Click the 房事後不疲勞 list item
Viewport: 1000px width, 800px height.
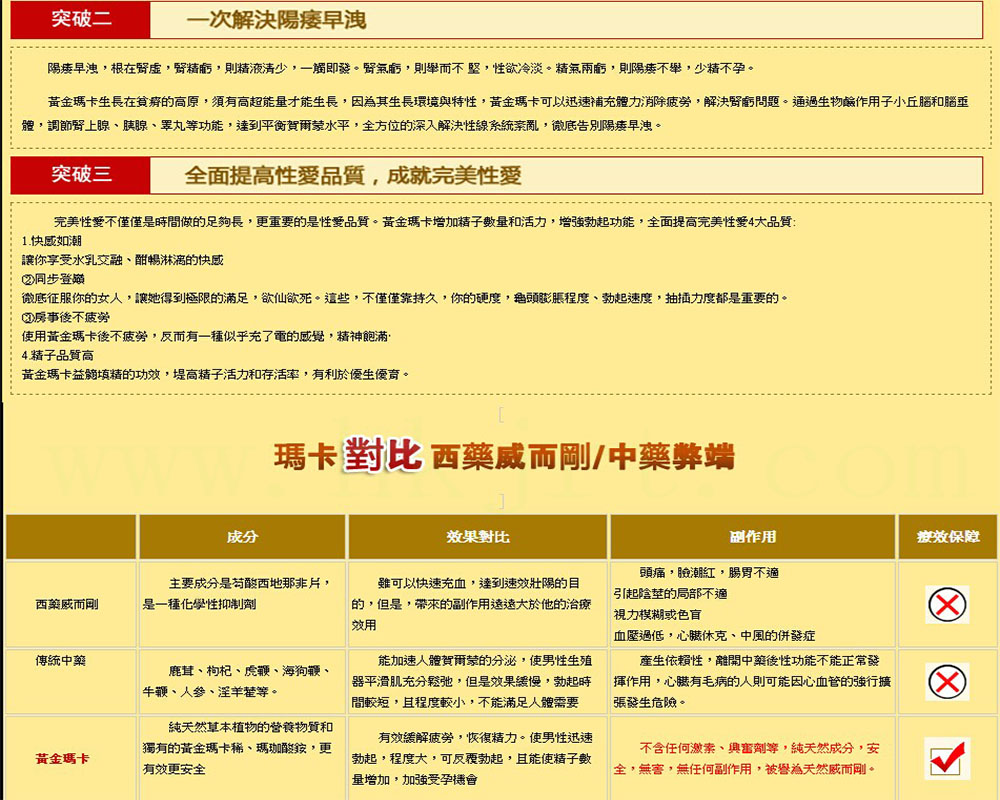[66, 317]
